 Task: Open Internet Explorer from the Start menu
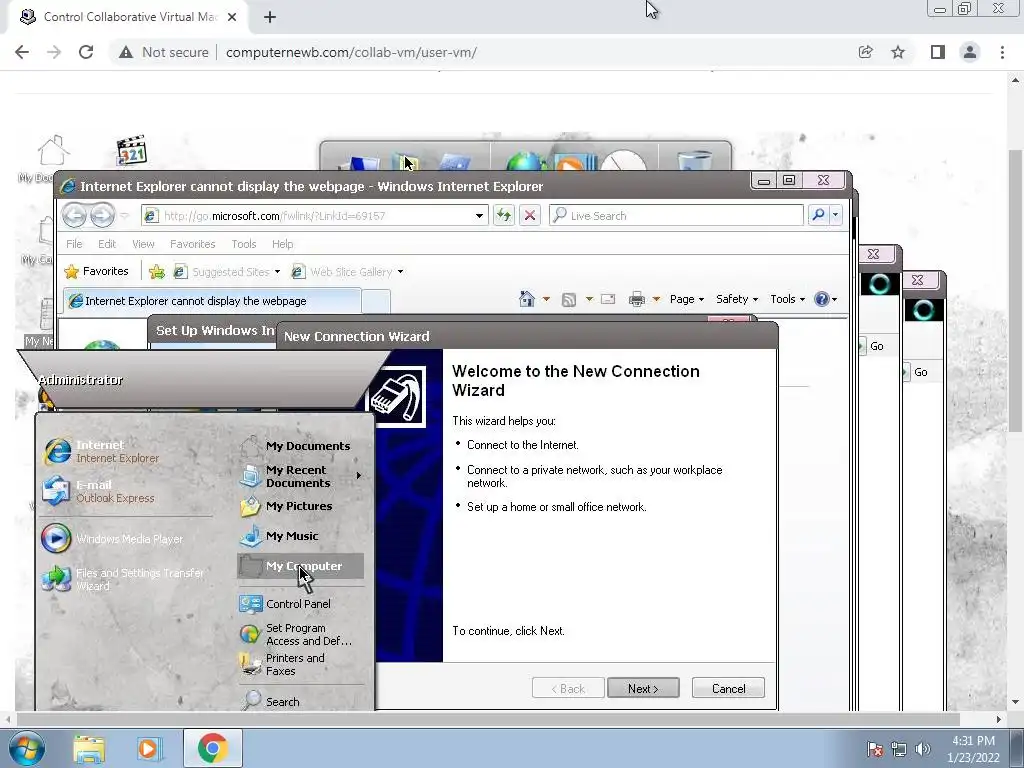(101, 451)
